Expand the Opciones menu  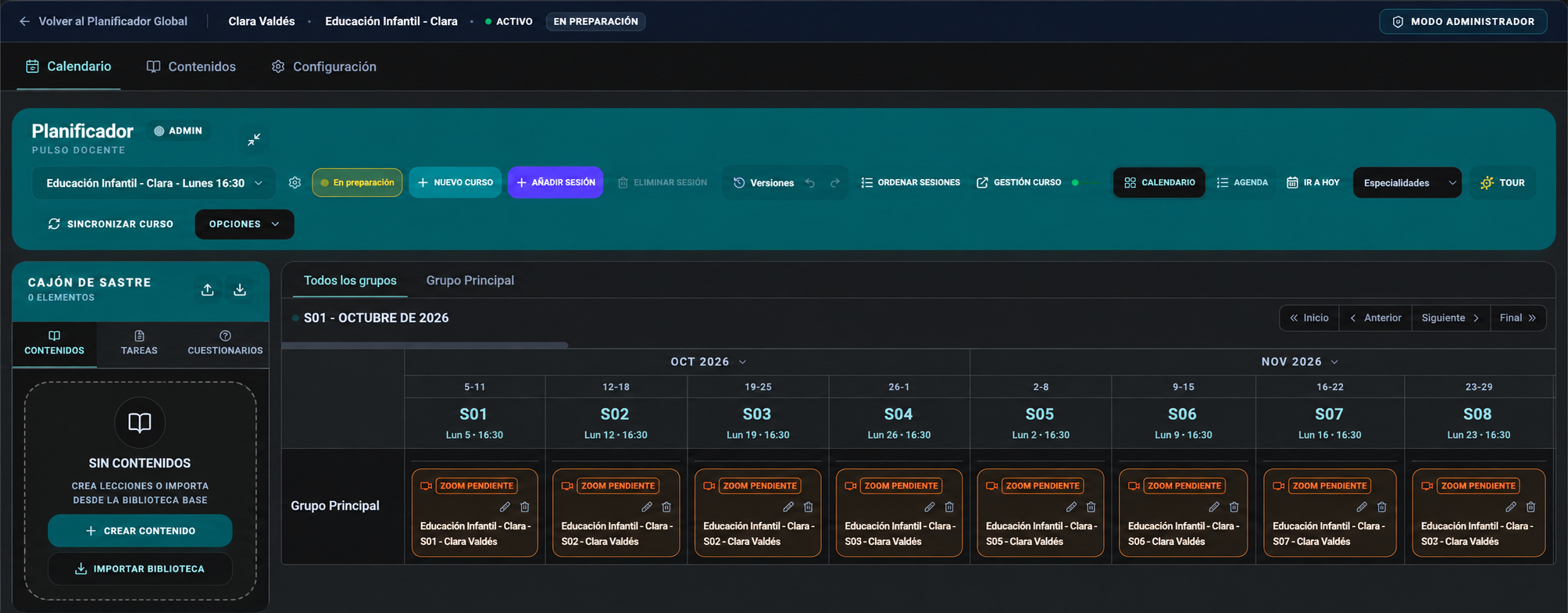click(245, 224)
